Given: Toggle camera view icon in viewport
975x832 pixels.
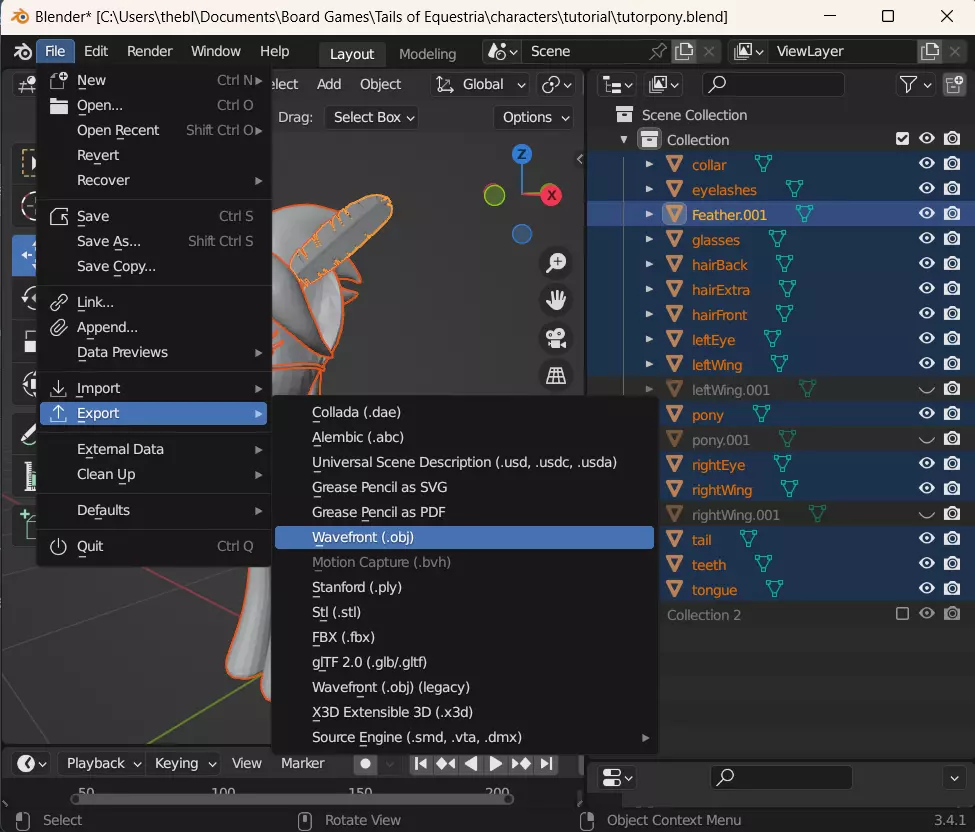Looking at the screenshot, I should [x=555, y=338].
